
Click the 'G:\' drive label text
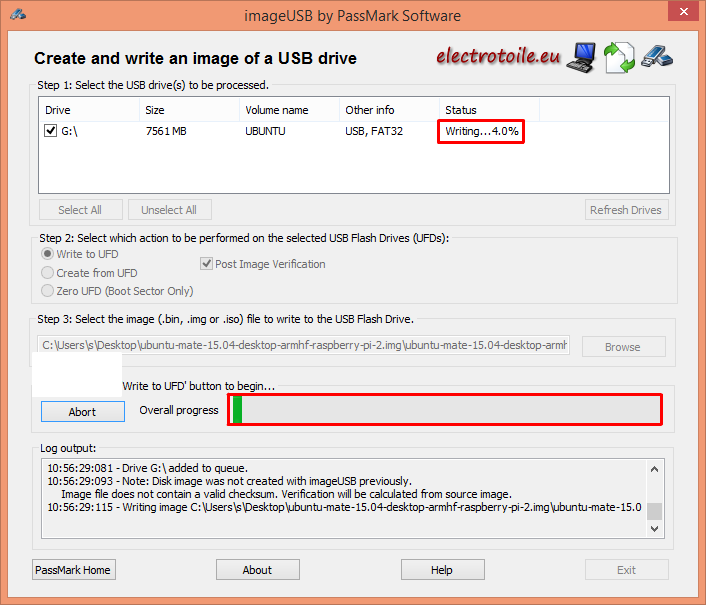(69, 131)
